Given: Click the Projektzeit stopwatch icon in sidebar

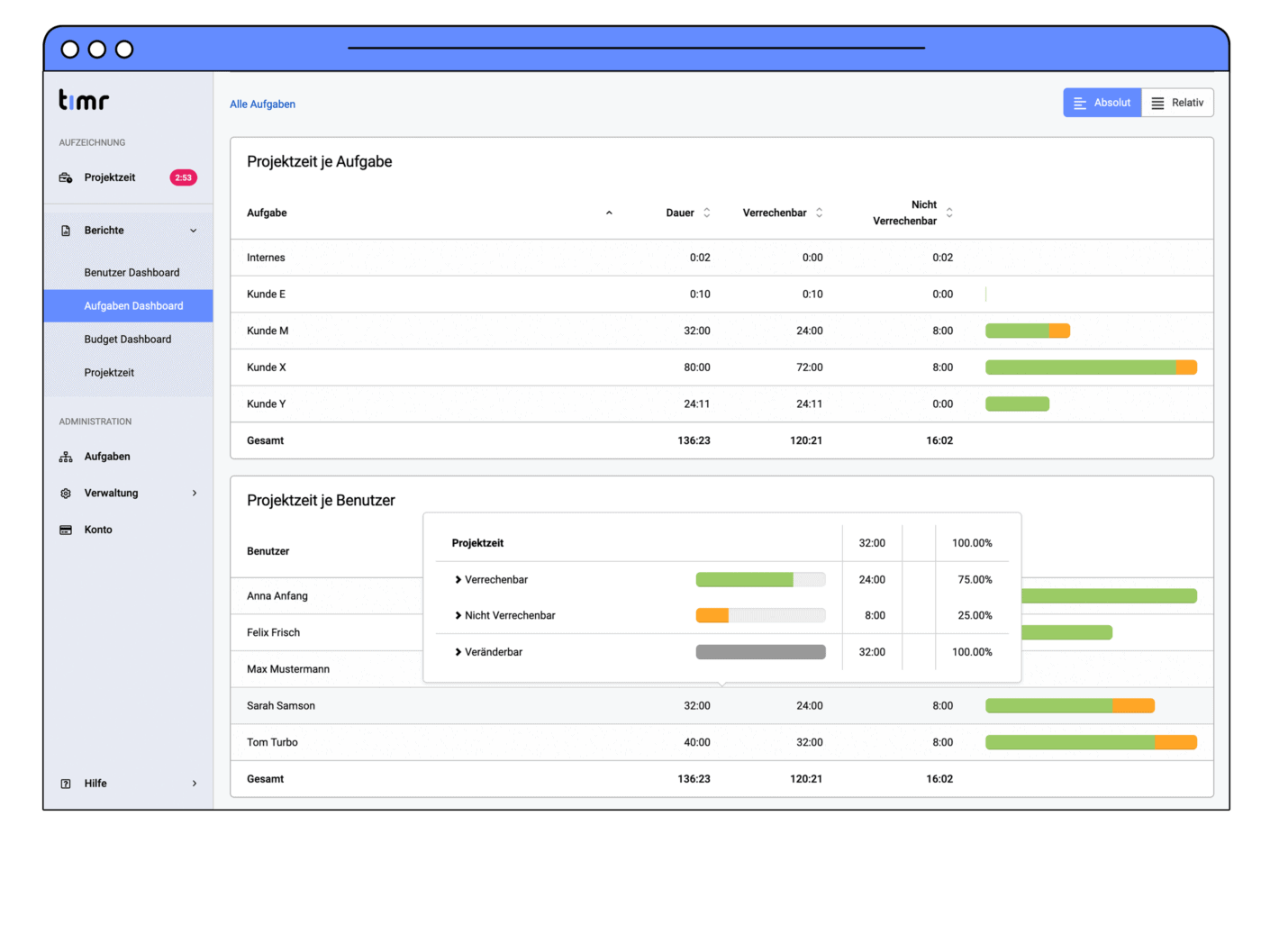Looking at the screenshot, I should click(x=66, y=177).
